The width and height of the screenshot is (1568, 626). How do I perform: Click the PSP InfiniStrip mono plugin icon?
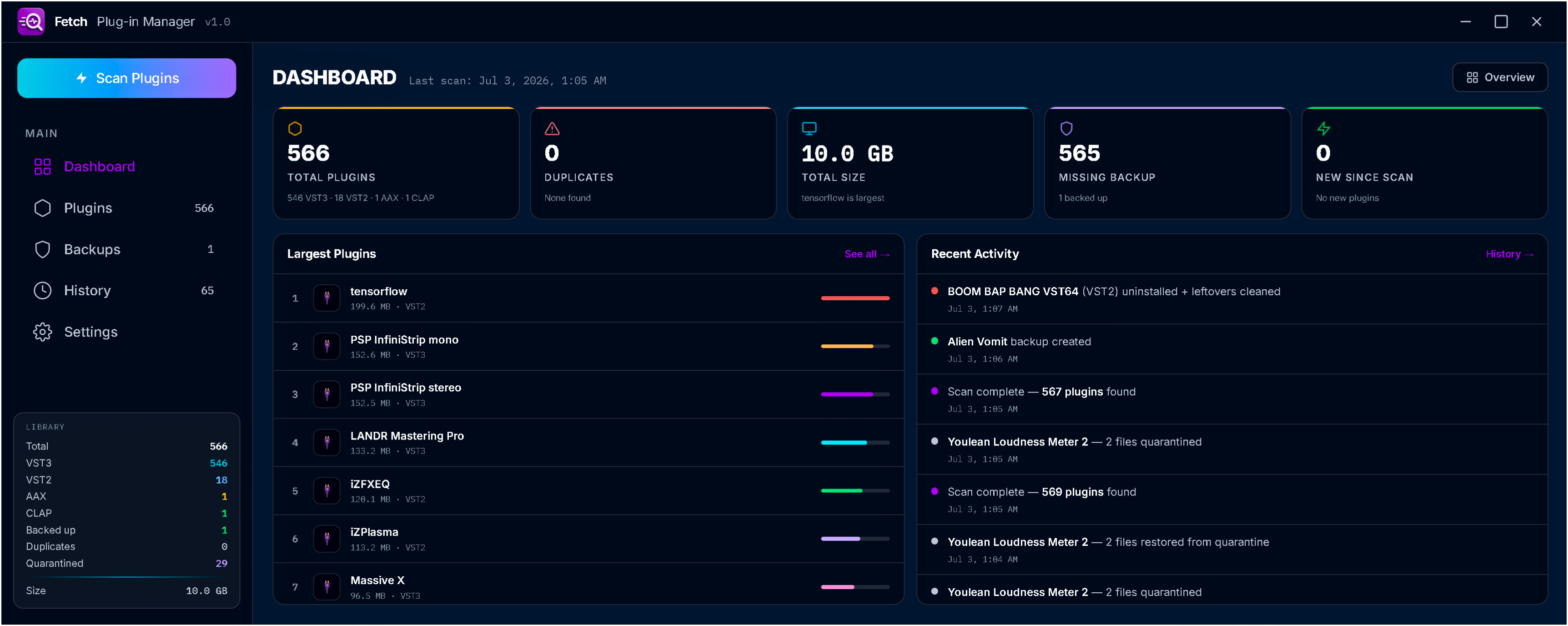[327, 346]
